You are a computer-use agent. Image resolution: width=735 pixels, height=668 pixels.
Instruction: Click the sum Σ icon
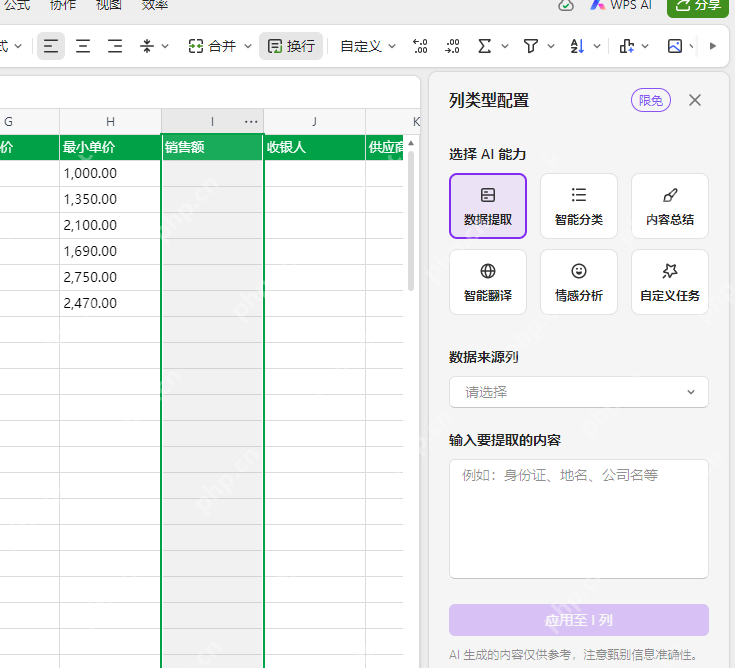(485, 46)
